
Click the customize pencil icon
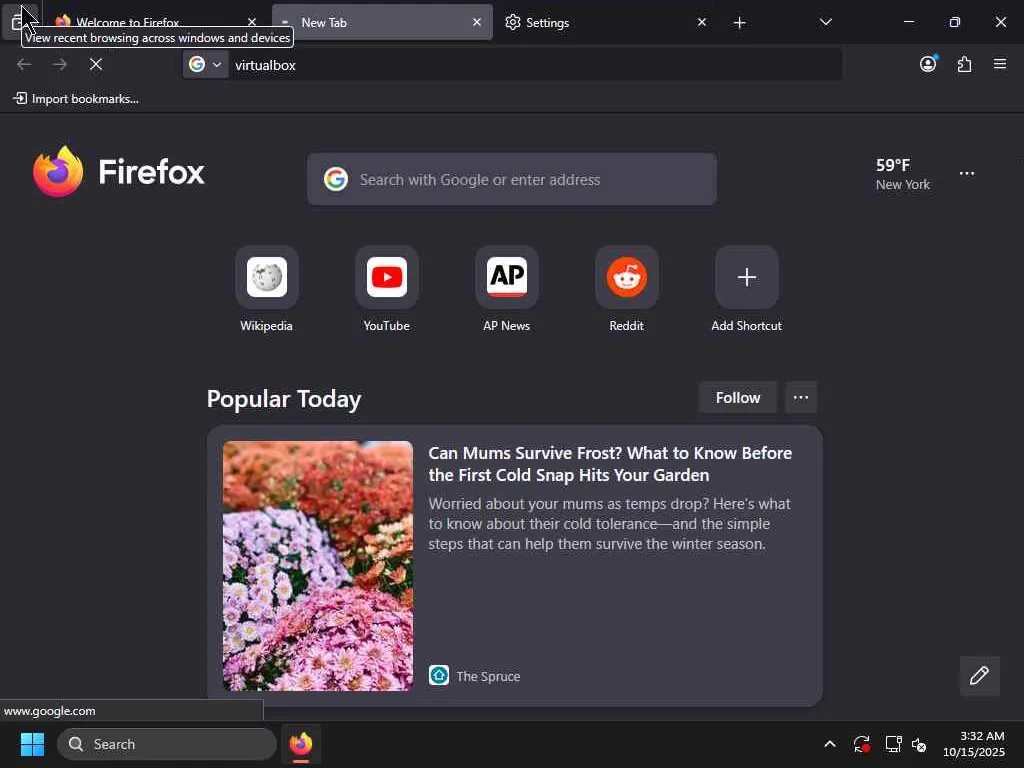coord(979,676)
